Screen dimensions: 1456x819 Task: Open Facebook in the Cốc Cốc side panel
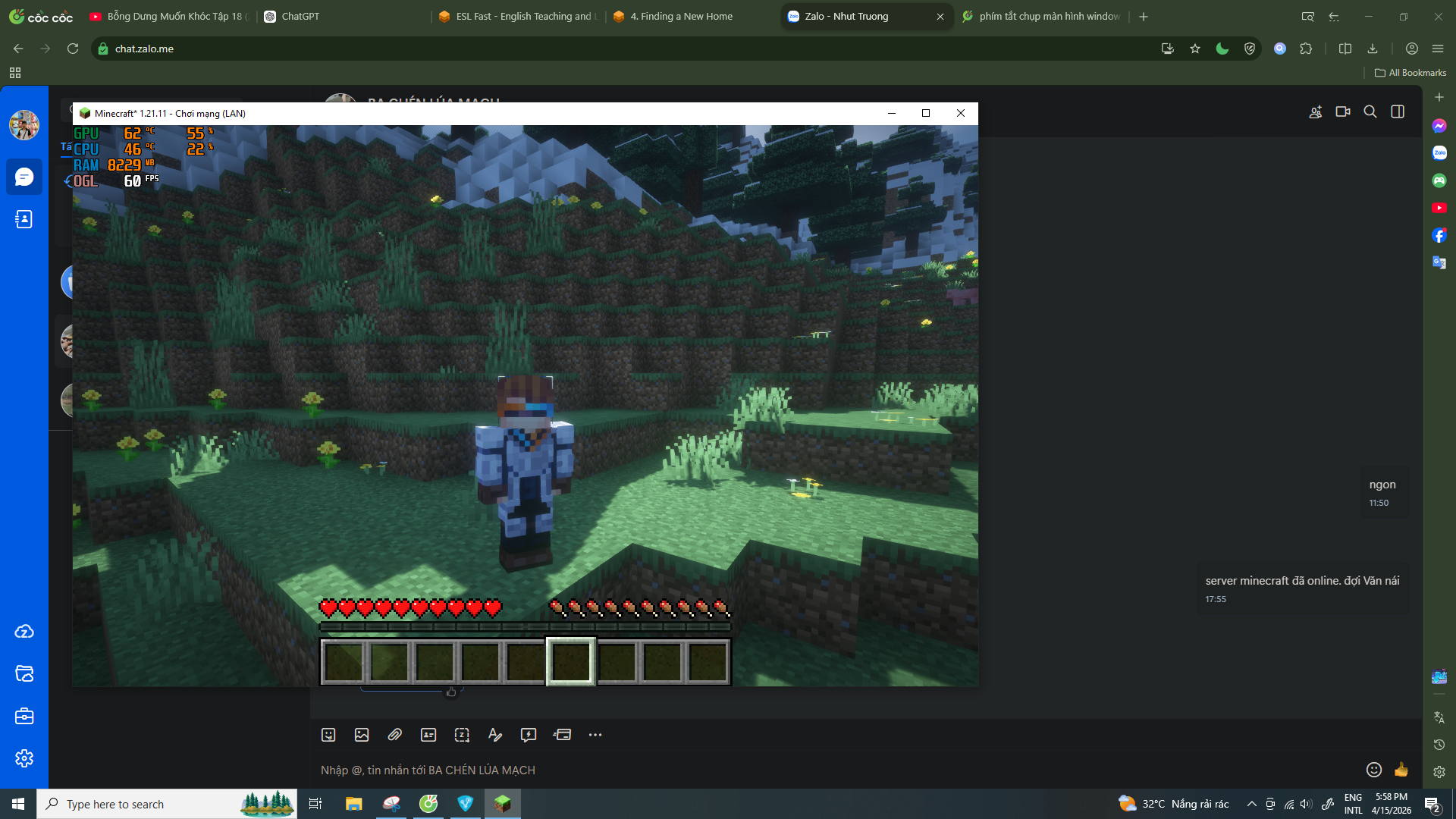click(1439, 235)
